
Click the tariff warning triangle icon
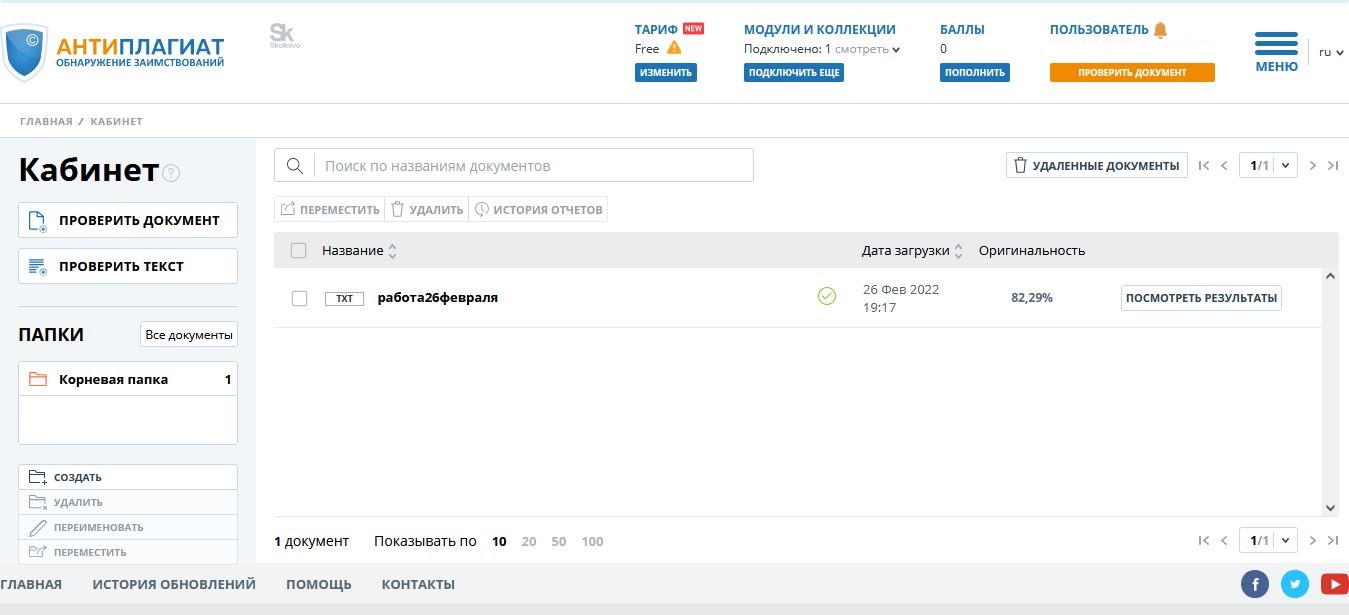(x=674, y=48)
